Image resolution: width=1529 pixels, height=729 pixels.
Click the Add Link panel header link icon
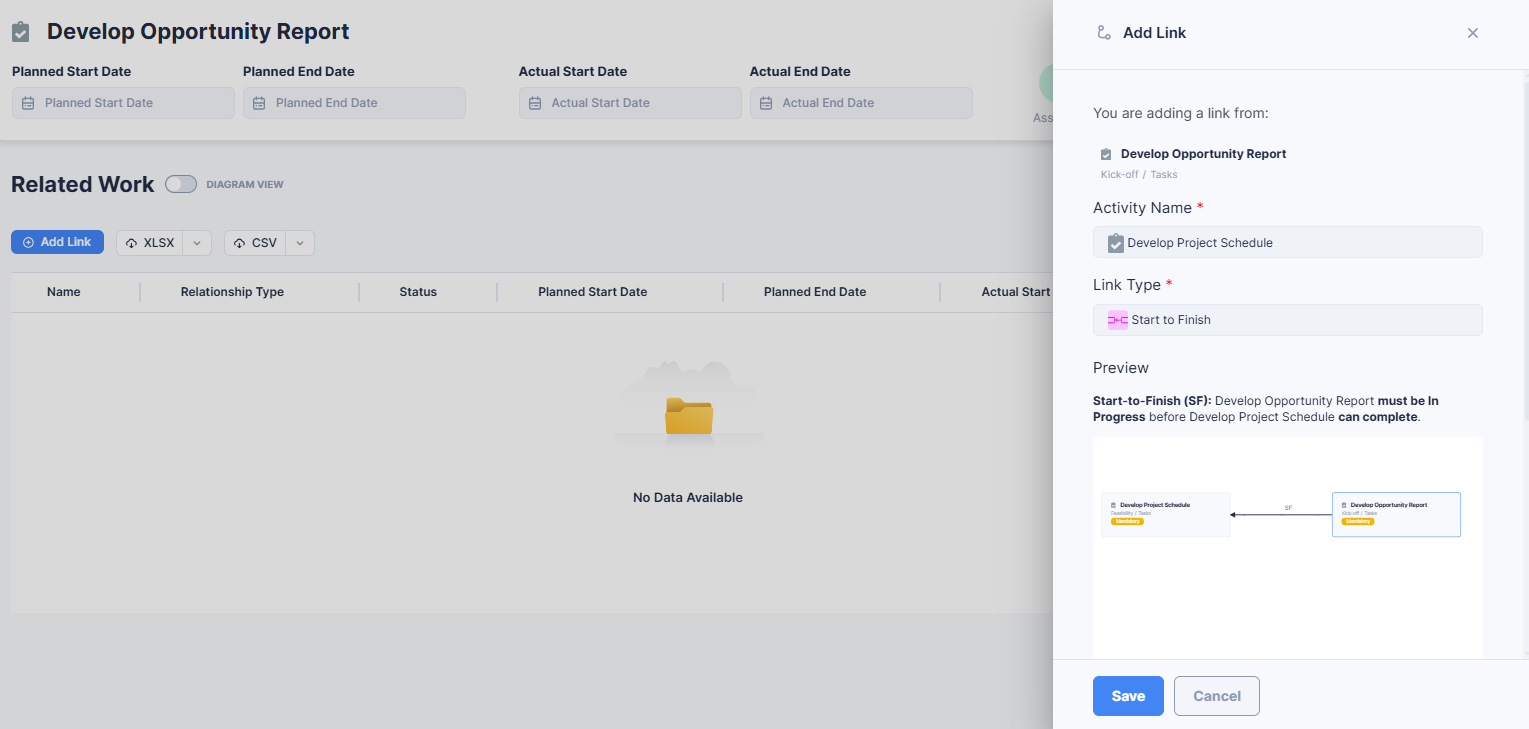(1104, 33)
